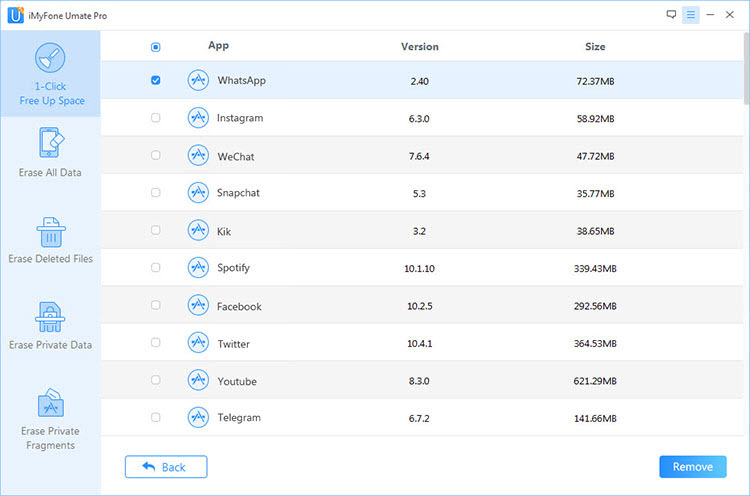Viewport: 750px width, 496px height.
Task: Click the 7.6.4 version value
Action: [x=419, y=156]
